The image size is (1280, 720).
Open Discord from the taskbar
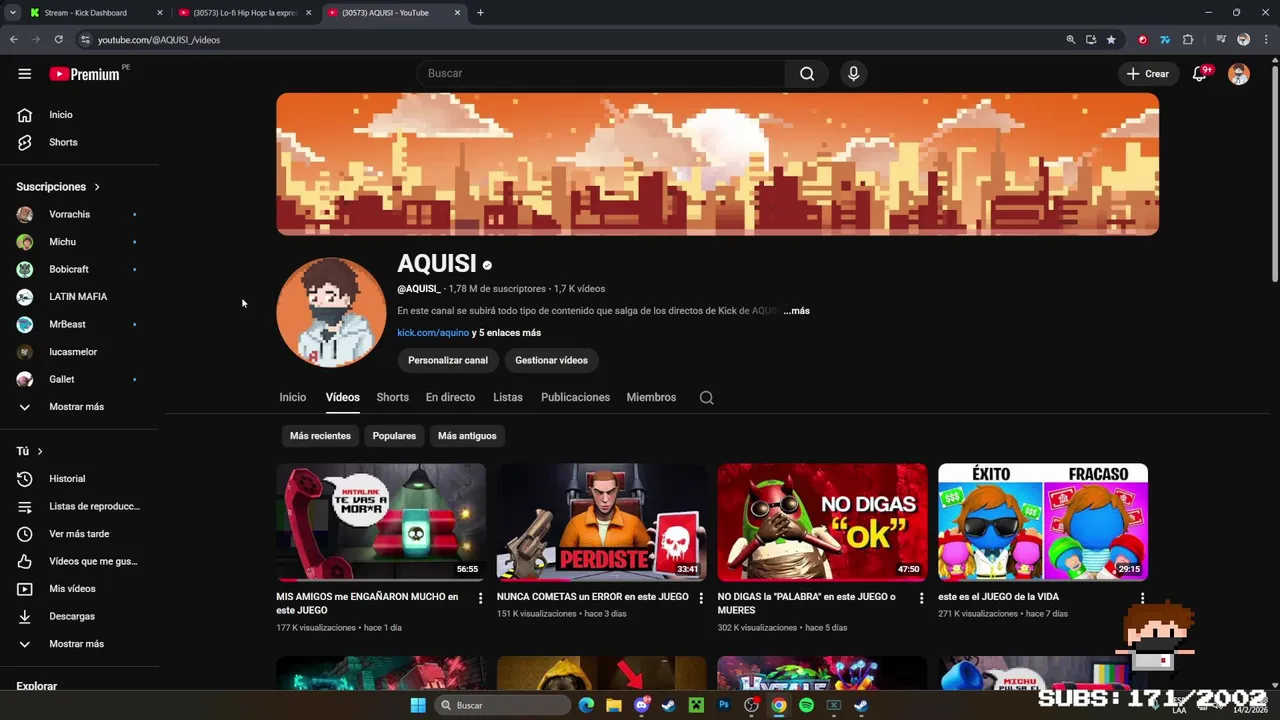[x=642, y=705]
